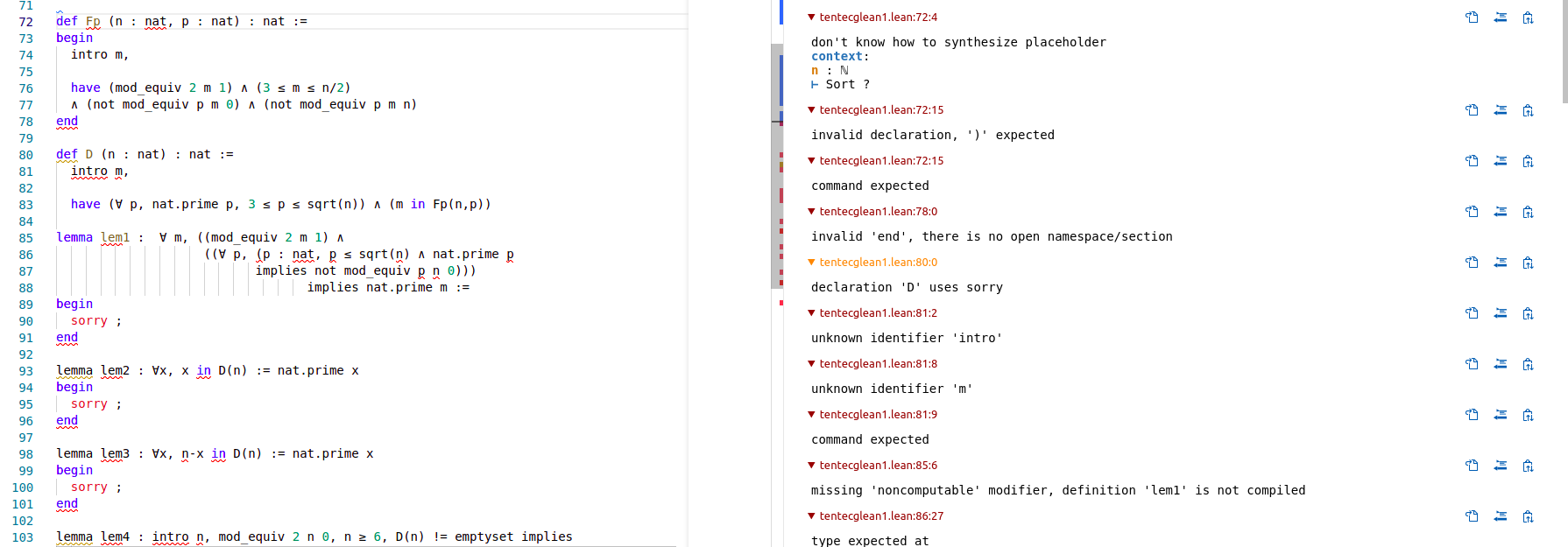
Task: Click the infoview vertical scrollbar thumb
Action: (1564, 51)
